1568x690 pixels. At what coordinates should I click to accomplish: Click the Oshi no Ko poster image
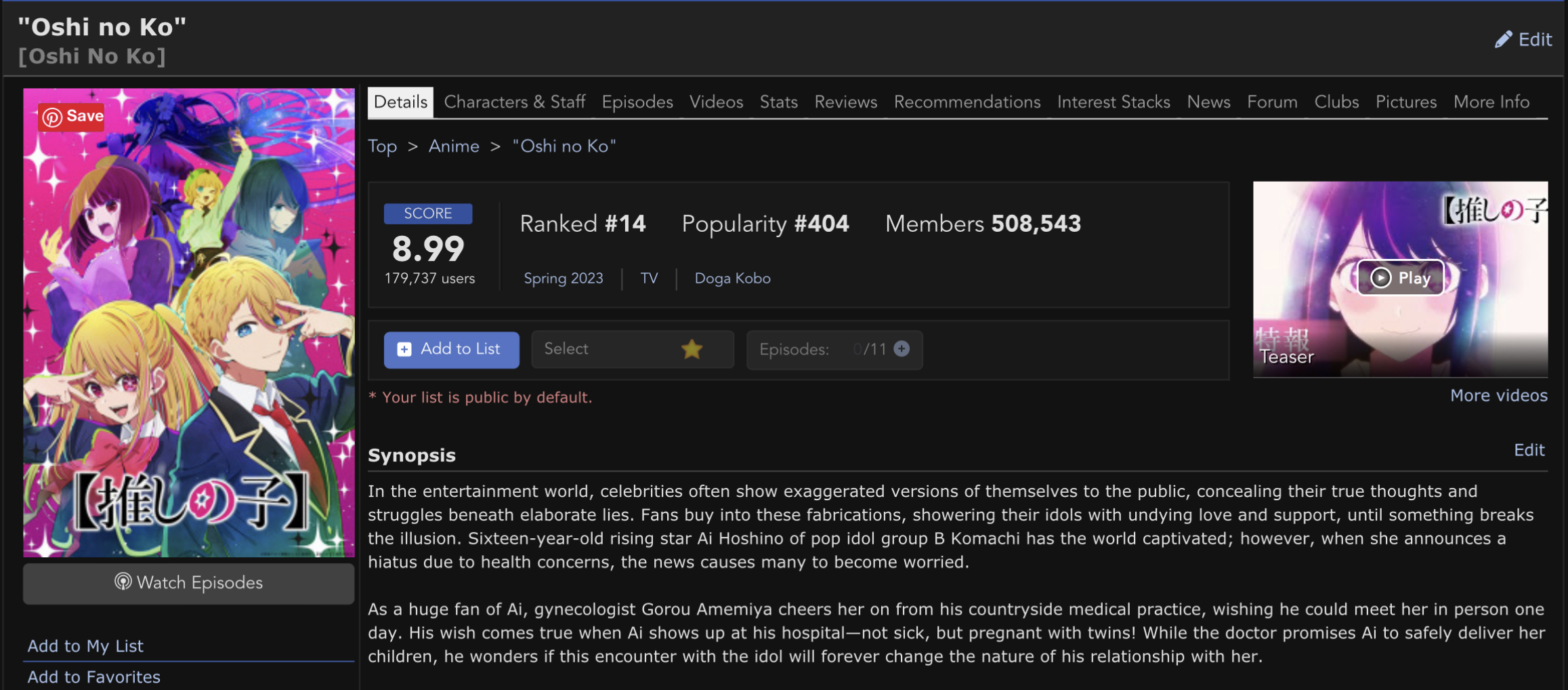pyautogui.click(x=188, y=323)
